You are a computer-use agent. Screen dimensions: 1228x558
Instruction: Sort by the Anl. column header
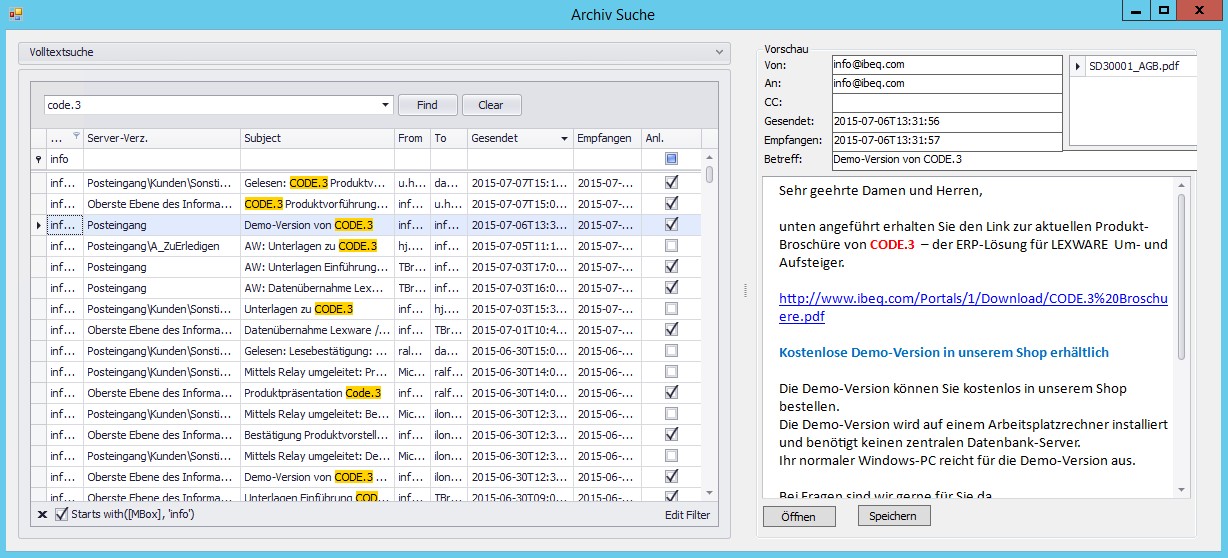click(x=671, y=138)
